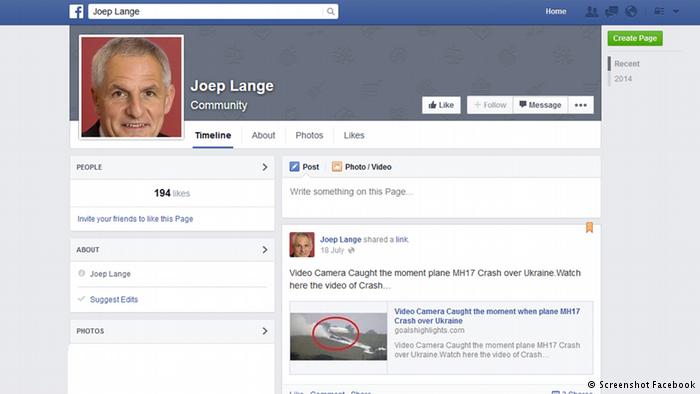This screenshot has height=394, width=700.
Task: Open the three-dots more options button
Action: [581, 105]
